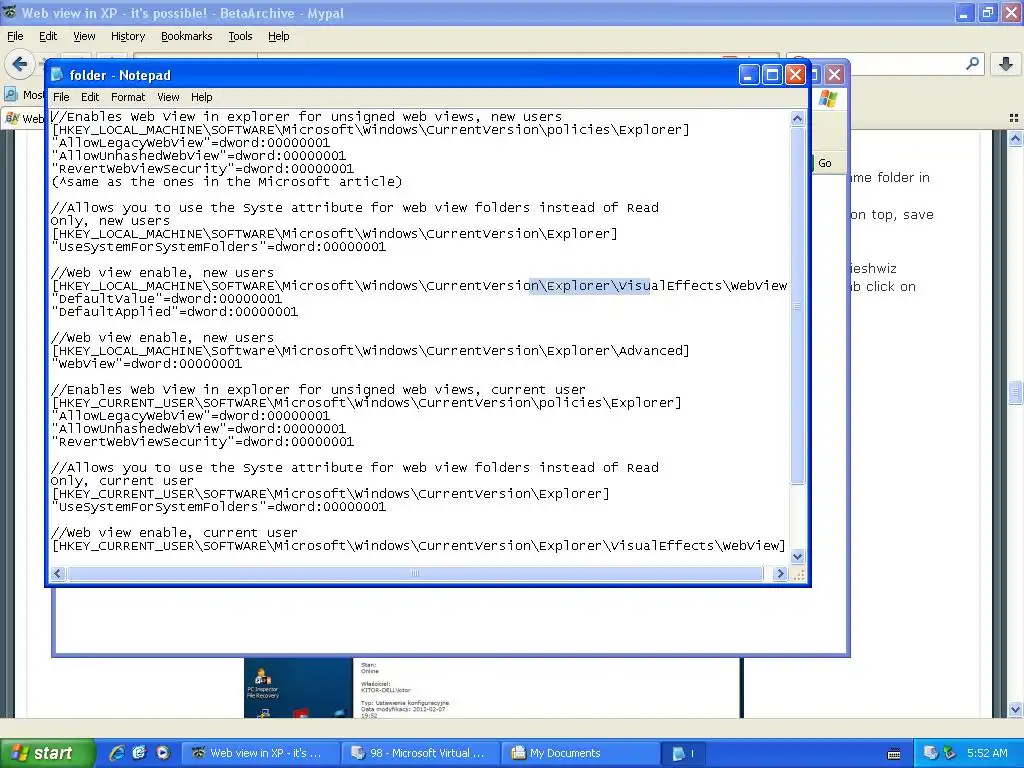Click the "DefaultValue"=dword:00000001 line

(x=167, y=299)
